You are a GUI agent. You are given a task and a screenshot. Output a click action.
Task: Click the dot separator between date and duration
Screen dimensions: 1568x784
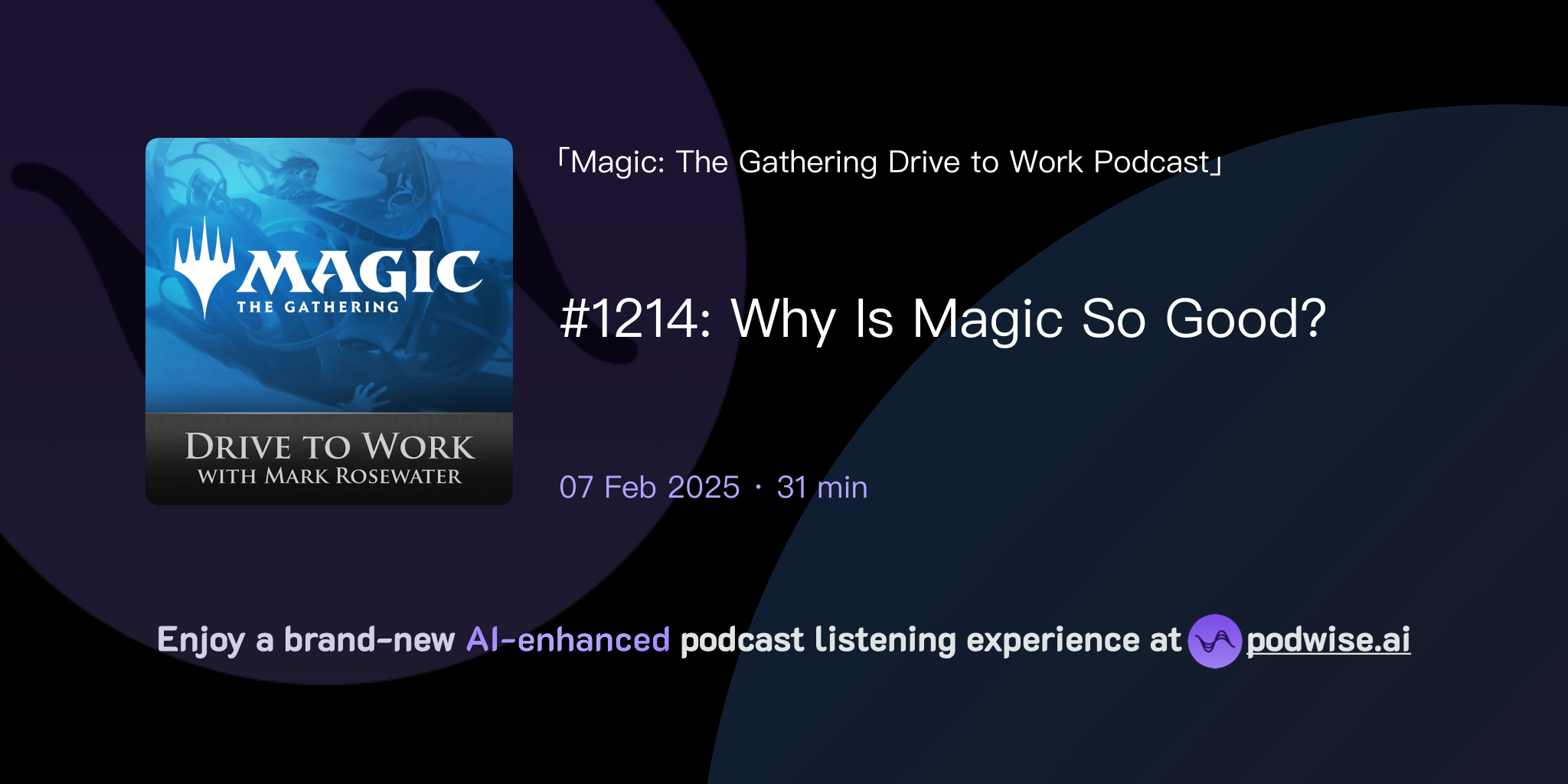757,487
